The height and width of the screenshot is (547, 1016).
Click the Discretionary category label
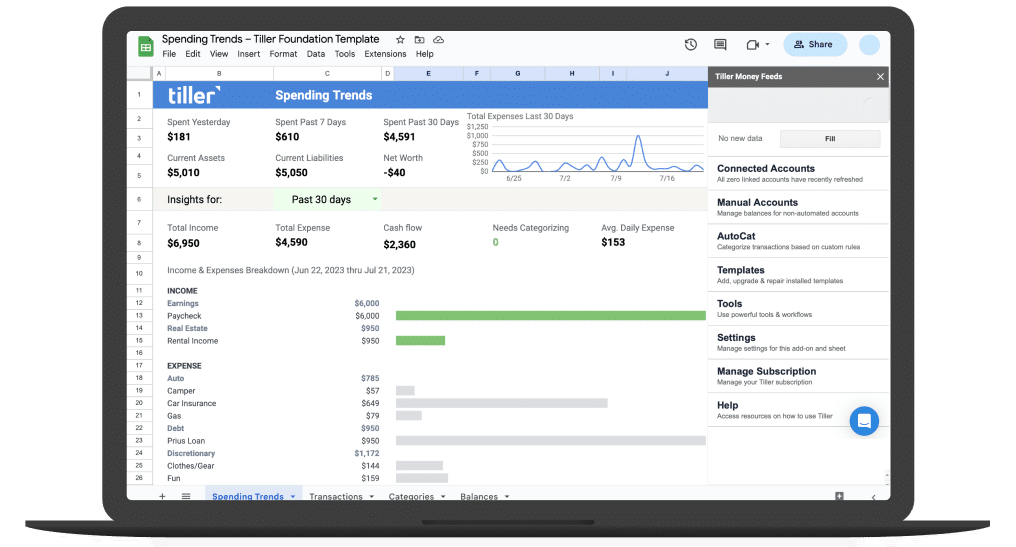pos(191,454)
